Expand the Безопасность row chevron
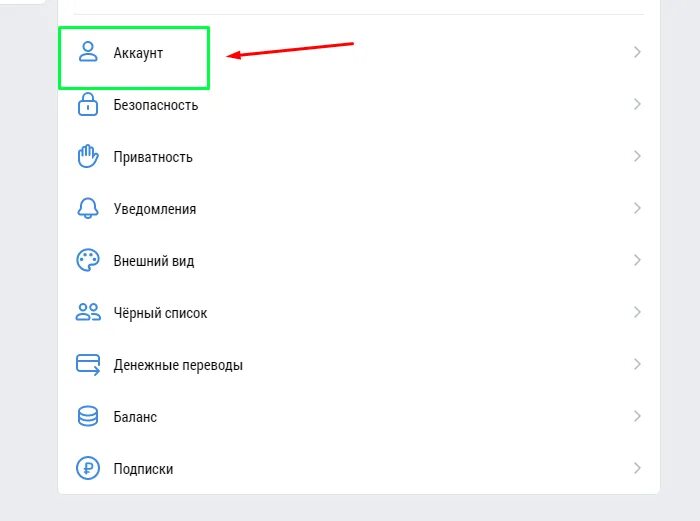700x521 pixels. pos(637,104)
